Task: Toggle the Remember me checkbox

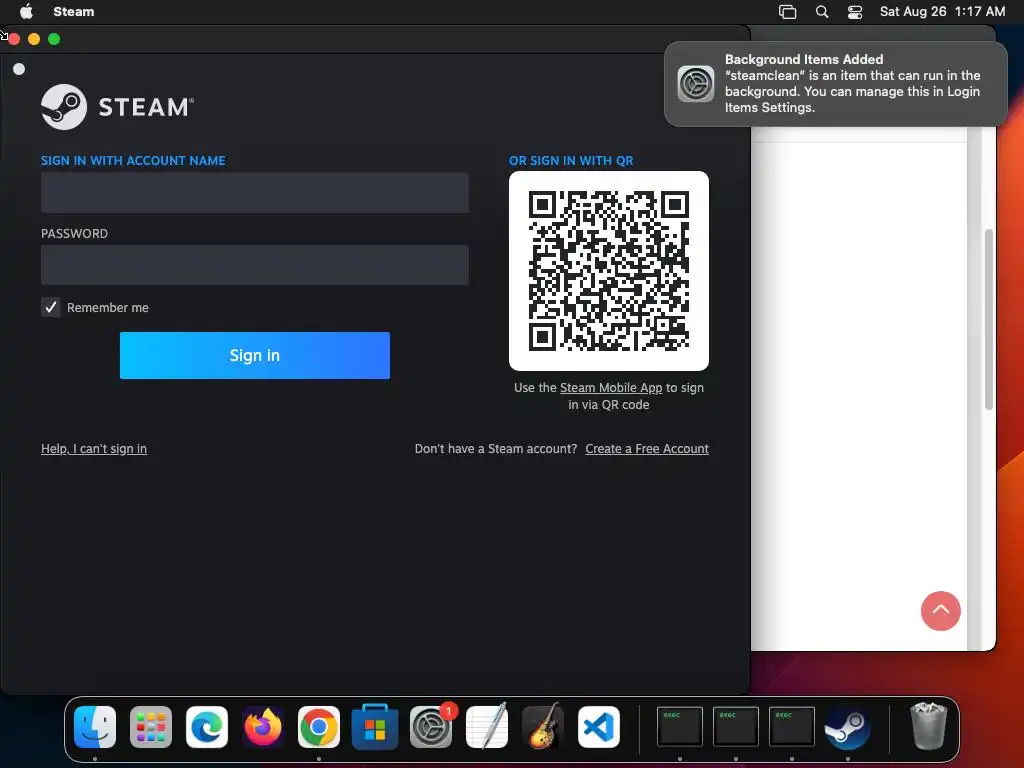Action: point(51,307)
